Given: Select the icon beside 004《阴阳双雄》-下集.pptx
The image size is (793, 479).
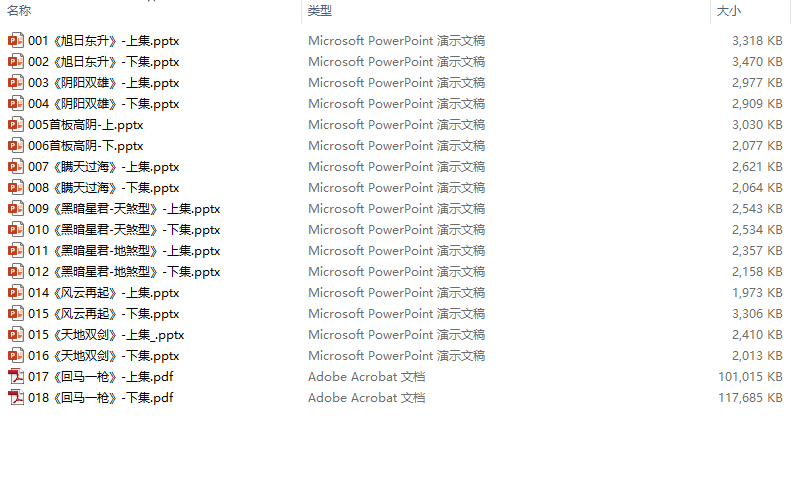Looking at the screenshot, I should coord(16,104).
